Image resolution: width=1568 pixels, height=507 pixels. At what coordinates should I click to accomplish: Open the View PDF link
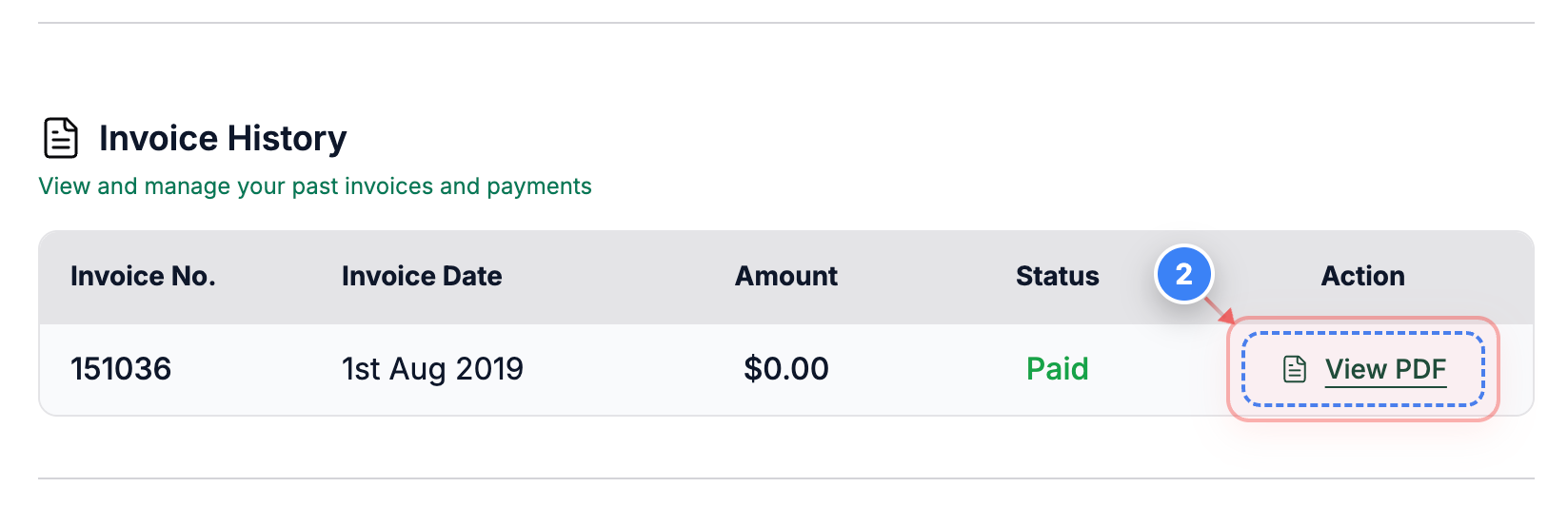[1385, 369]
